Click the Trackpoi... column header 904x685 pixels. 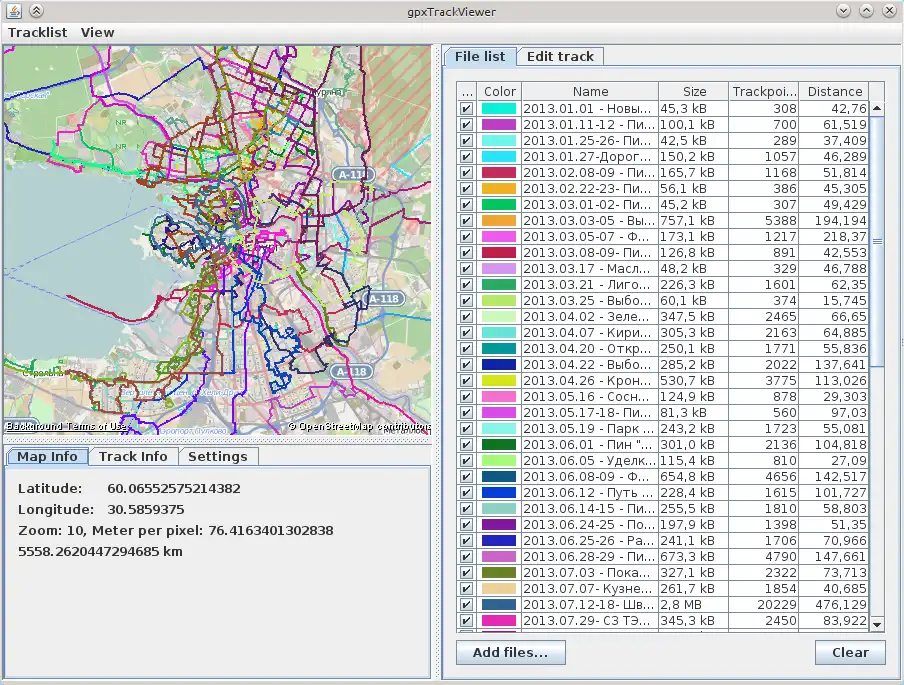coord(764,91)
